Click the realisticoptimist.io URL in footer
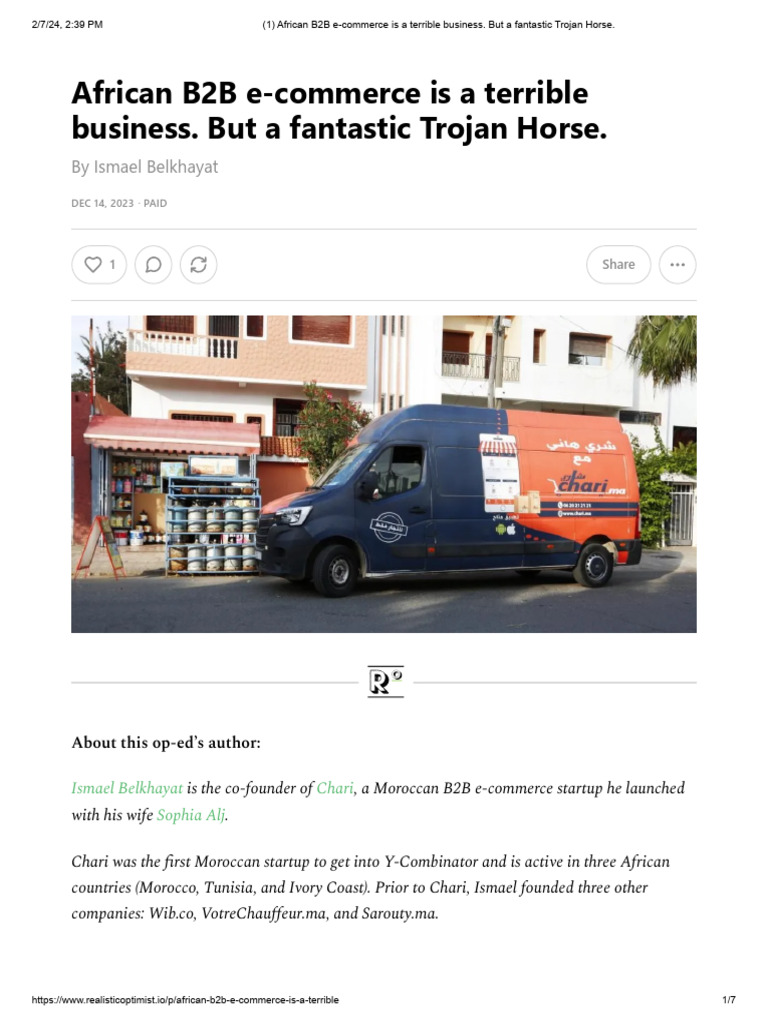Viewport: 768px width, 1024px height. tap(185, 1000)
